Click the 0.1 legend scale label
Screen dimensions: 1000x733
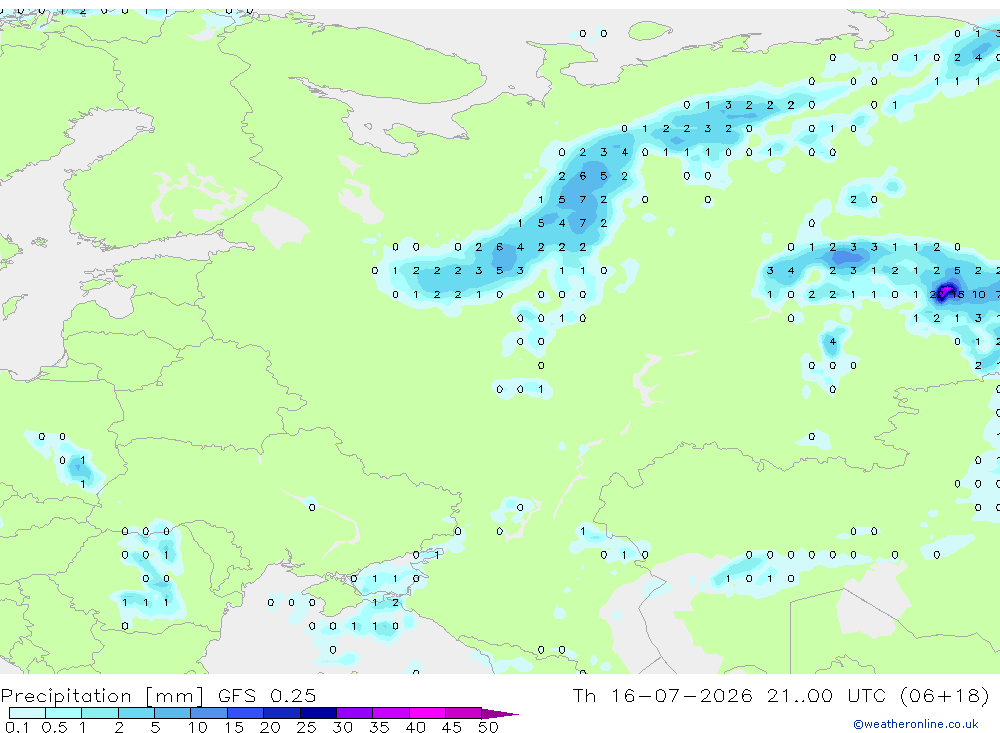(17, 727)
